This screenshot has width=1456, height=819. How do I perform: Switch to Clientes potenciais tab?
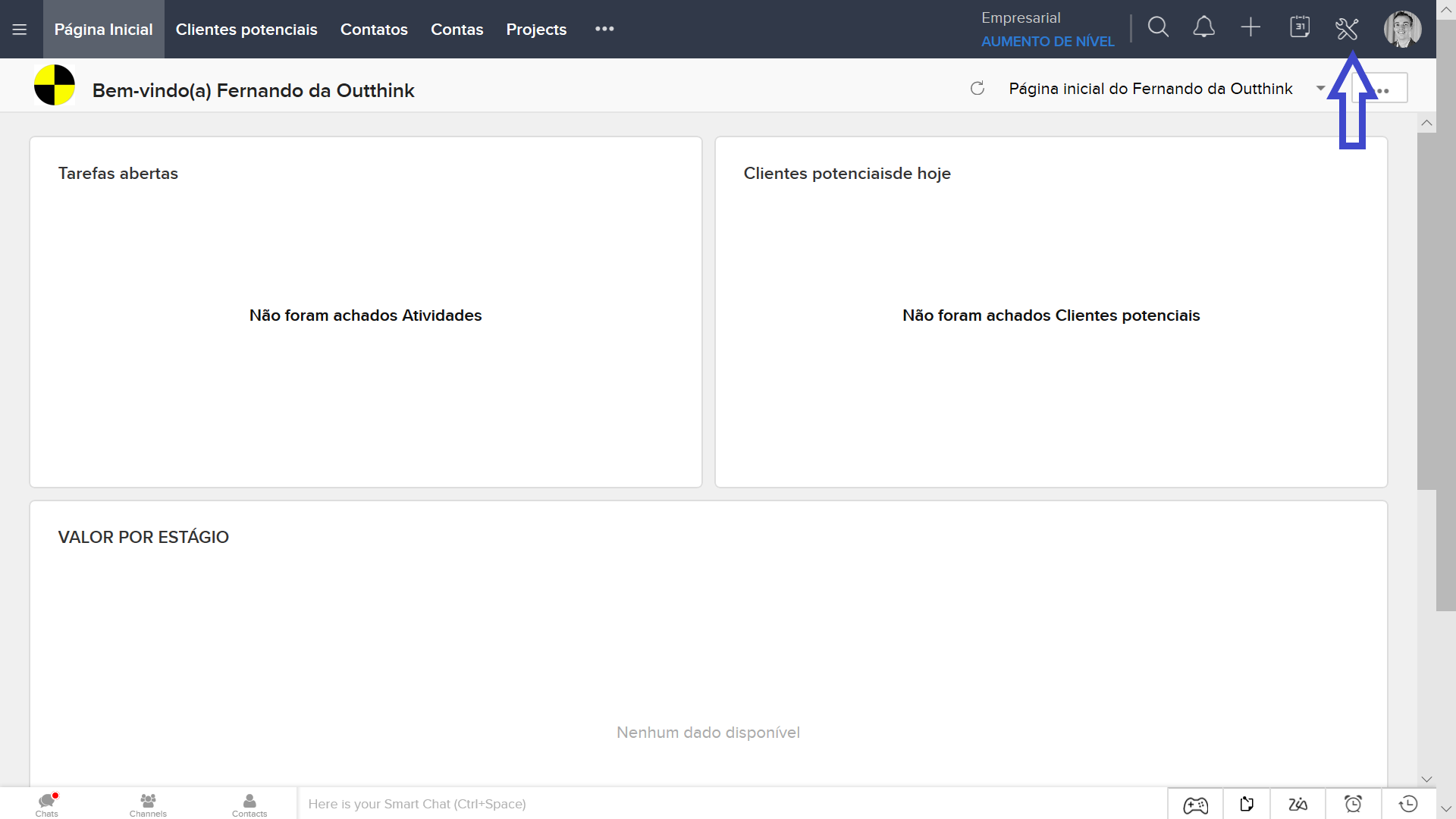[246, 30]
